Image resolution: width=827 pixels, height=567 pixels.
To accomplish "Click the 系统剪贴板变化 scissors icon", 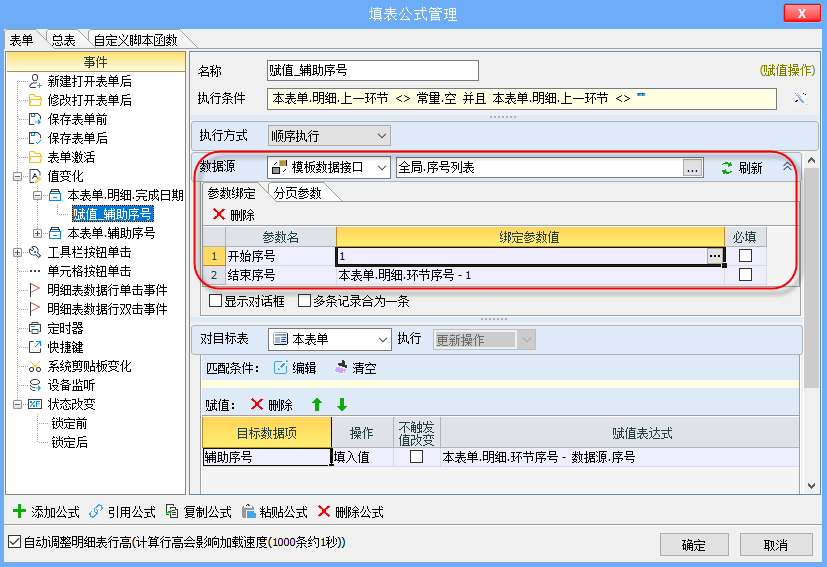I will 35,366.
